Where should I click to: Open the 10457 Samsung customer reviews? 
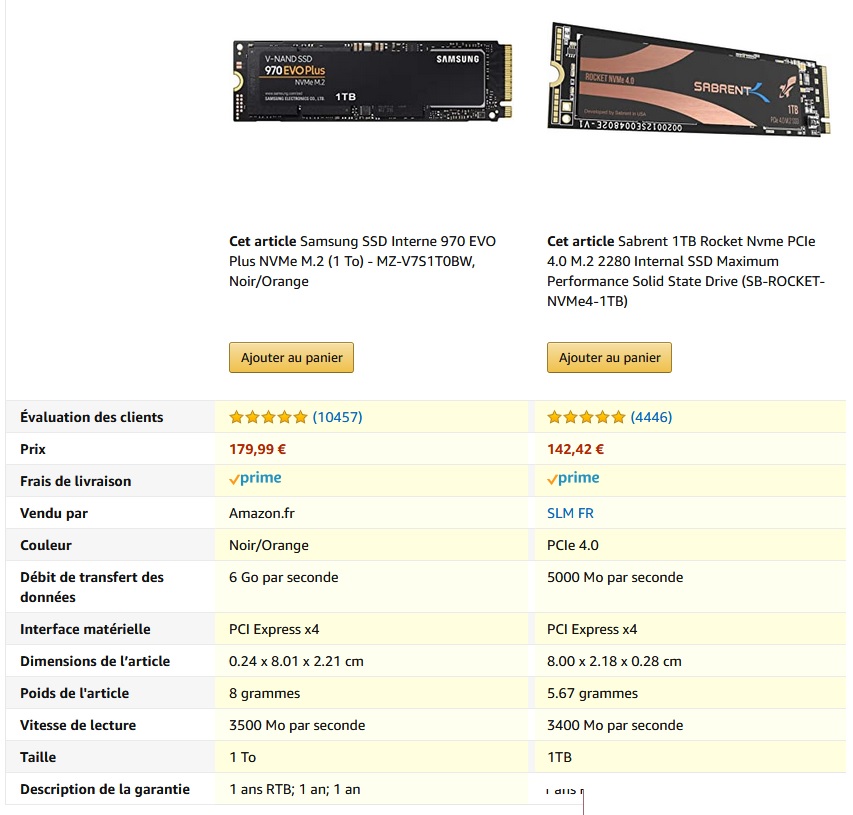click(x=337, y=417)
